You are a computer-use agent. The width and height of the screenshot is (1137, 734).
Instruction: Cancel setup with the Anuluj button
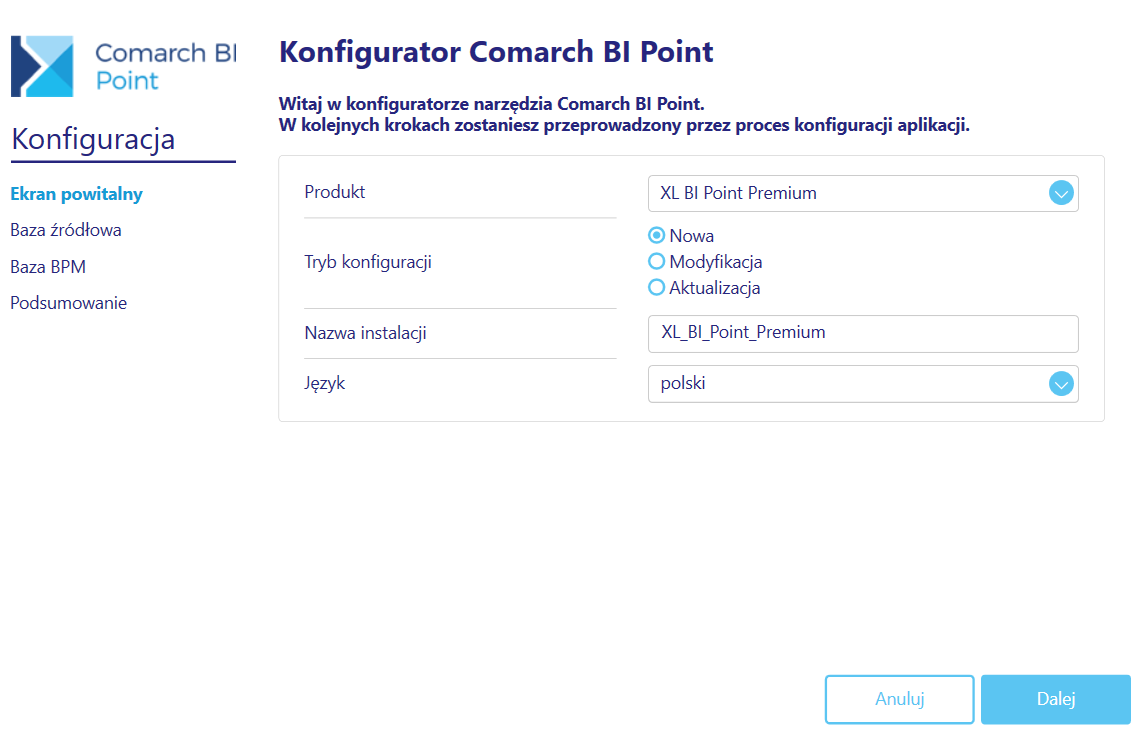tap(899, 699)
